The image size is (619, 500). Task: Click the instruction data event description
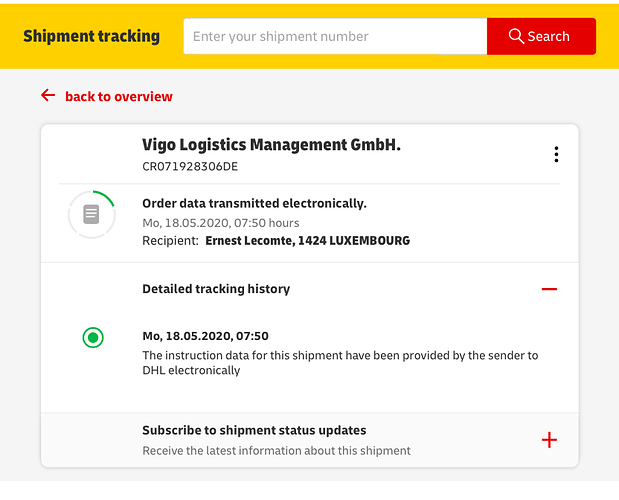pos(340,363)
